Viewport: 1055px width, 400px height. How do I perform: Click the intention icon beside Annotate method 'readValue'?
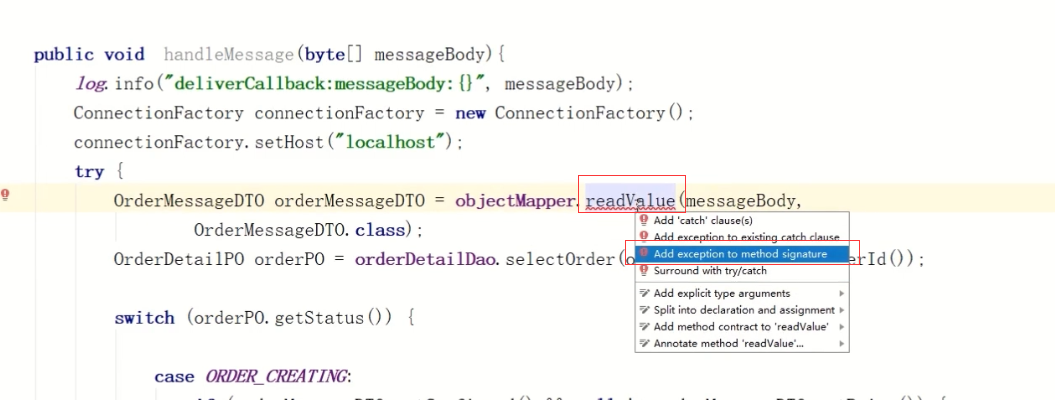click(x=644, y=344)
